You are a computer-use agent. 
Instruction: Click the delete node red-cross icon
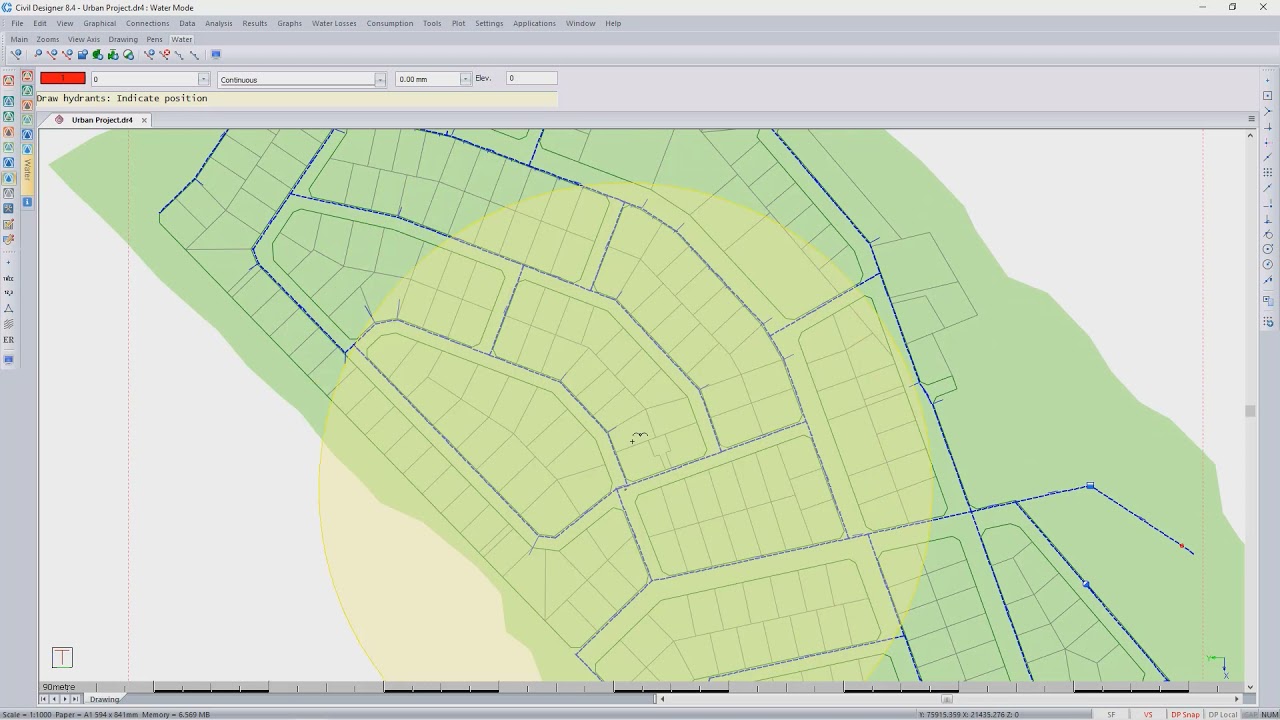[164, 54]
